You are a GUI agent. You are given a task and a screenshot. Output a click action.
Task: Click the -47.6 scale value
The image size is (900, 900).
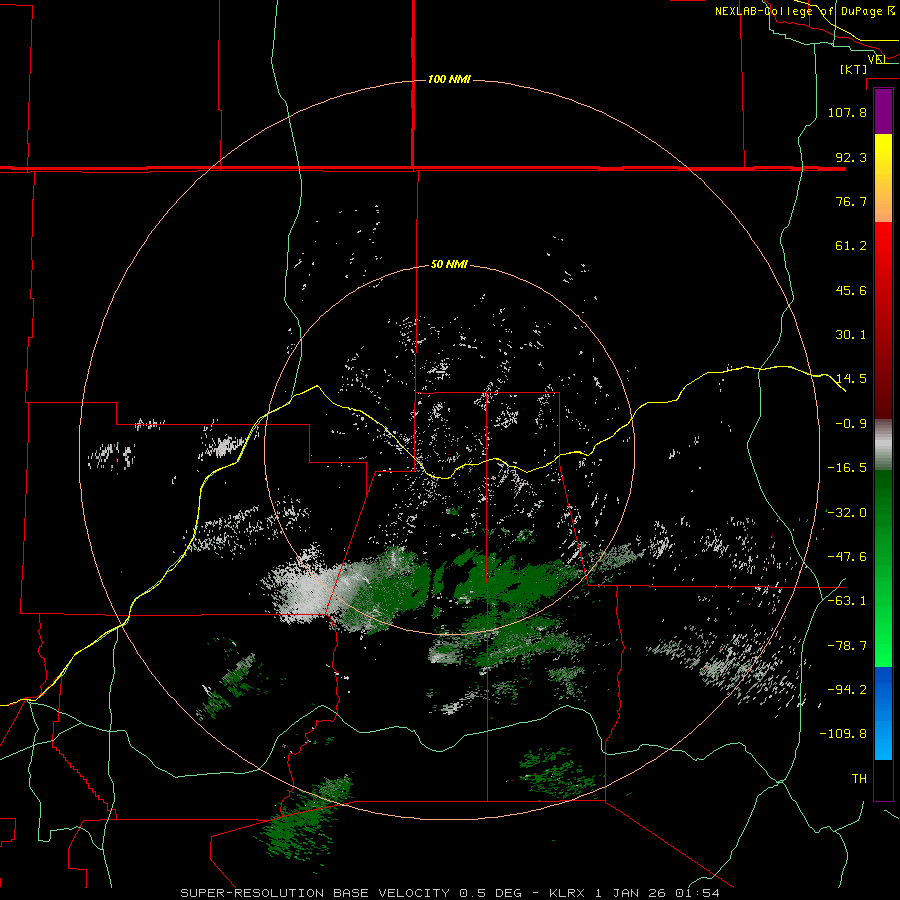pyautogui.click(x=847, y=557)
